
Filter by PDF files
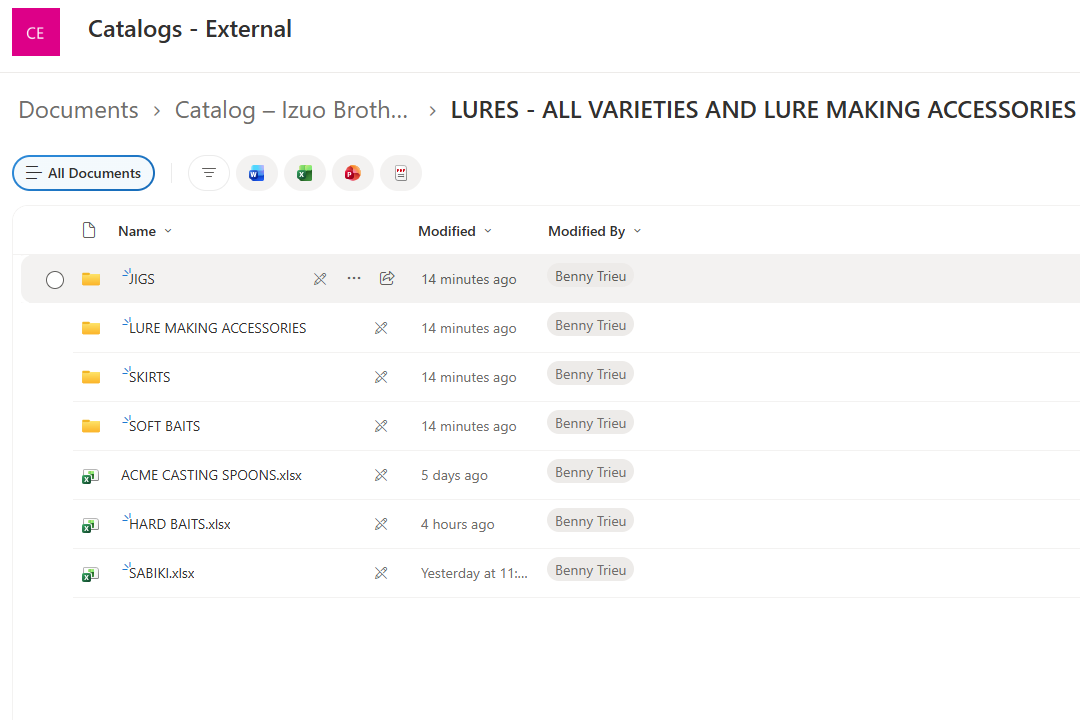401,173
